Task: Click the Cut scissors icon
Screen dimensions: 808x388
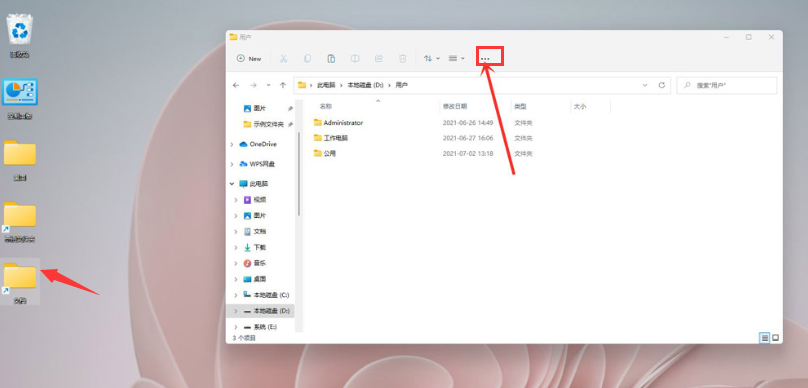Action: pyautogui.click(x=283, y=59)
